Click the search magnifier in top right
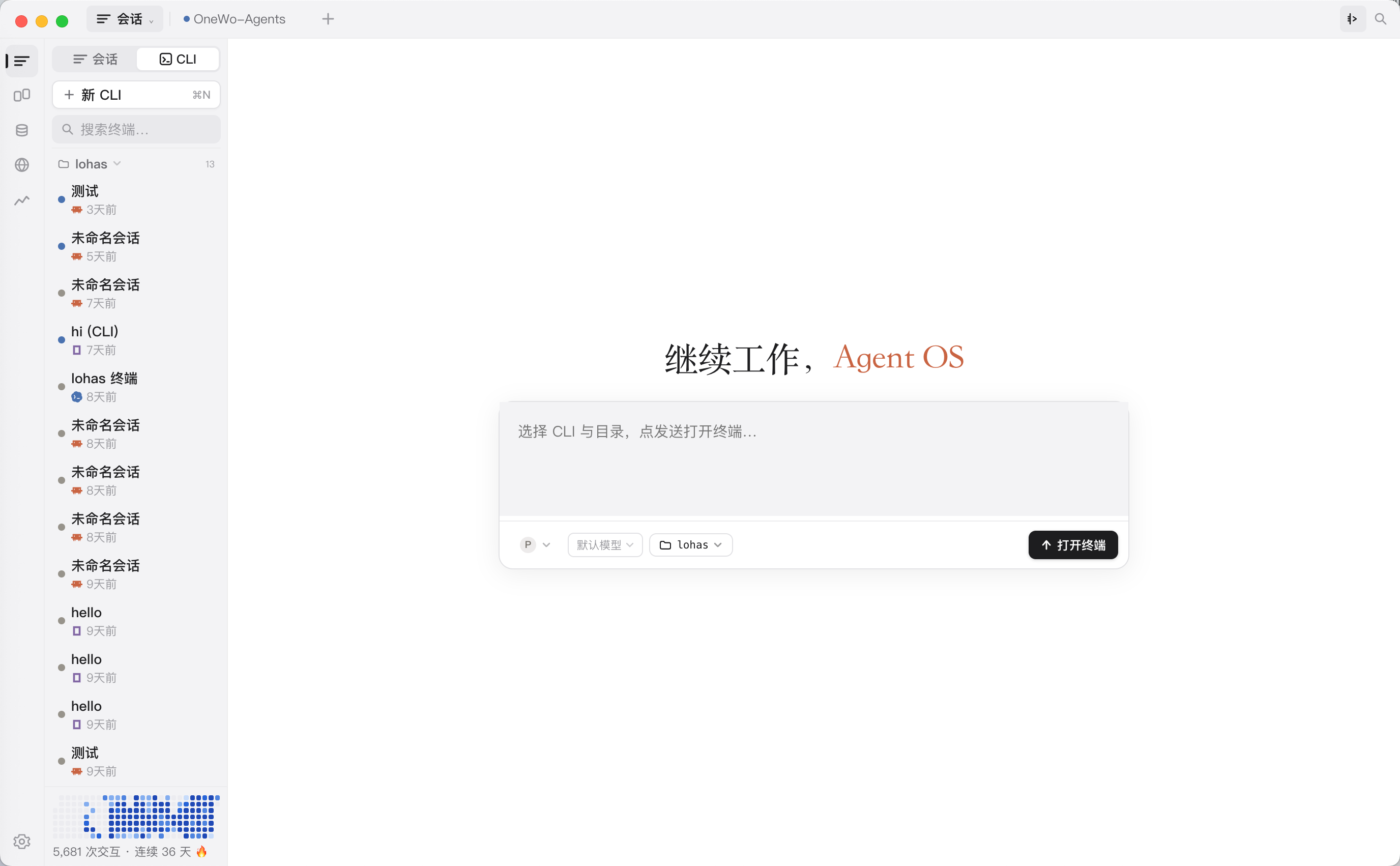The height and width of the screenshot is (866, 1400). [x=1381, y=19]
